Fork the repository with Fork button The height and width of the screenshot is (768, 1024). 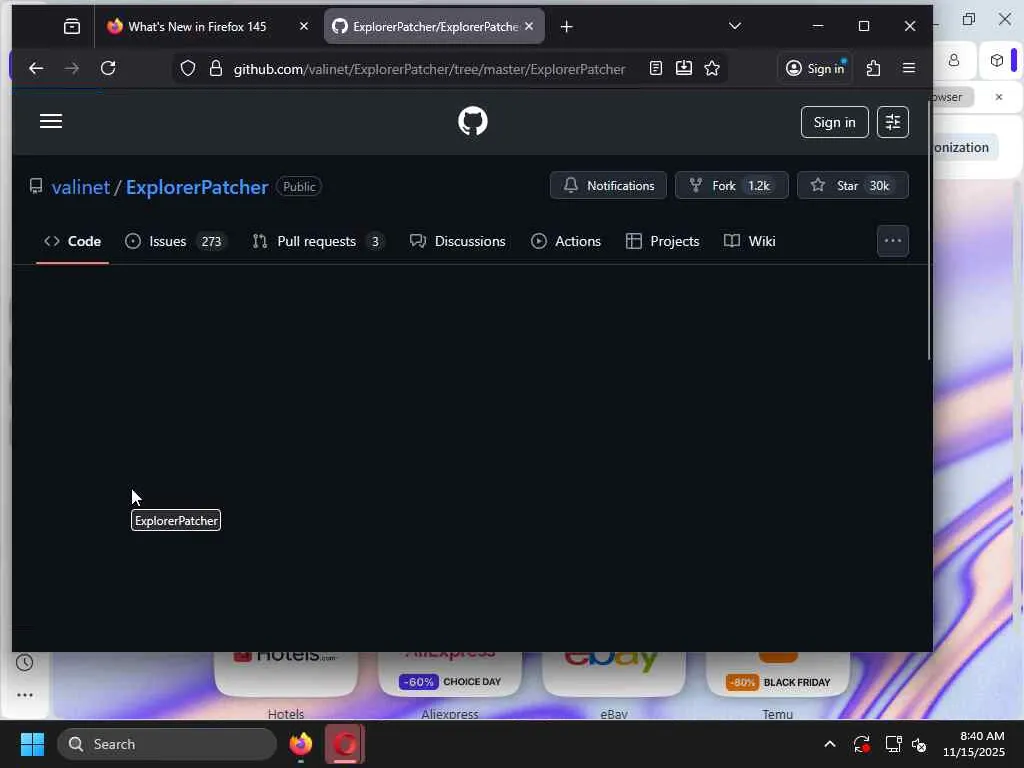tap(731, 185)
